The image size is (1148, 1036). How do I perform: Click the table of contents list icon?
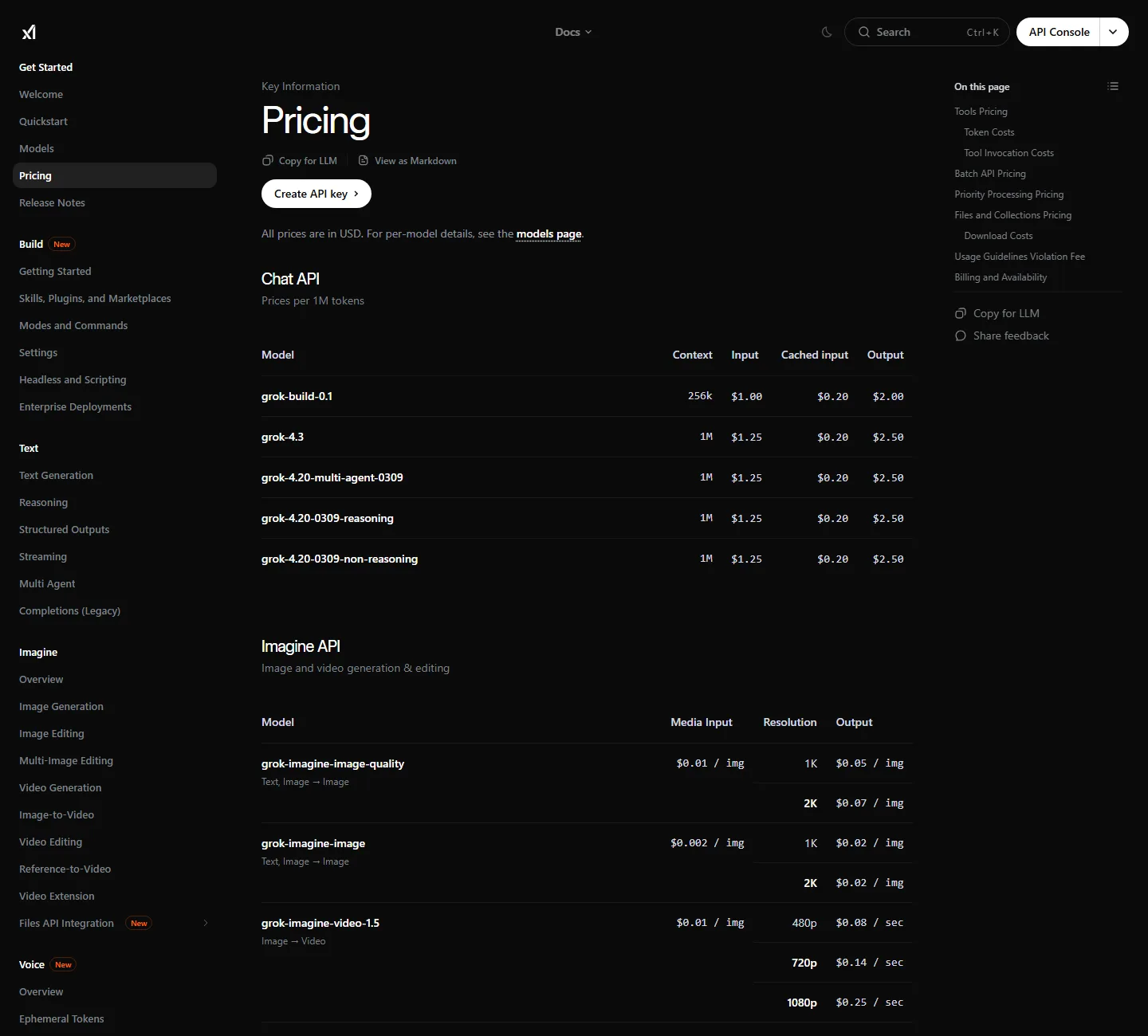point(1113,86)
